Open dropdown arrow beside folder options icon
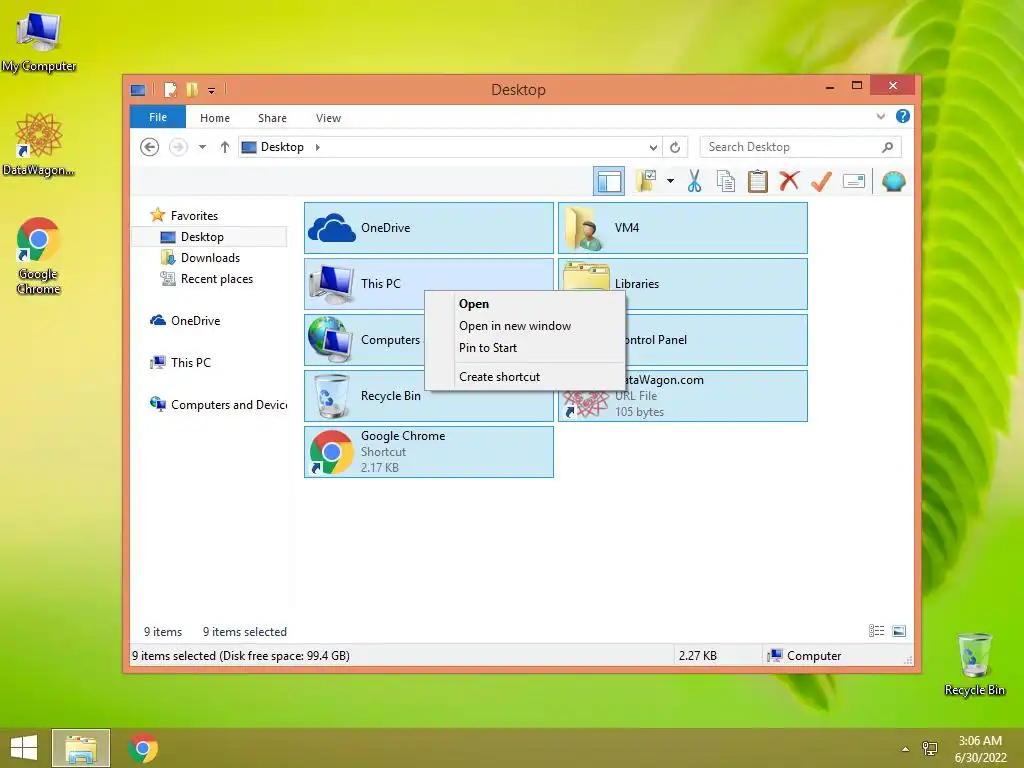 [670, 181]
